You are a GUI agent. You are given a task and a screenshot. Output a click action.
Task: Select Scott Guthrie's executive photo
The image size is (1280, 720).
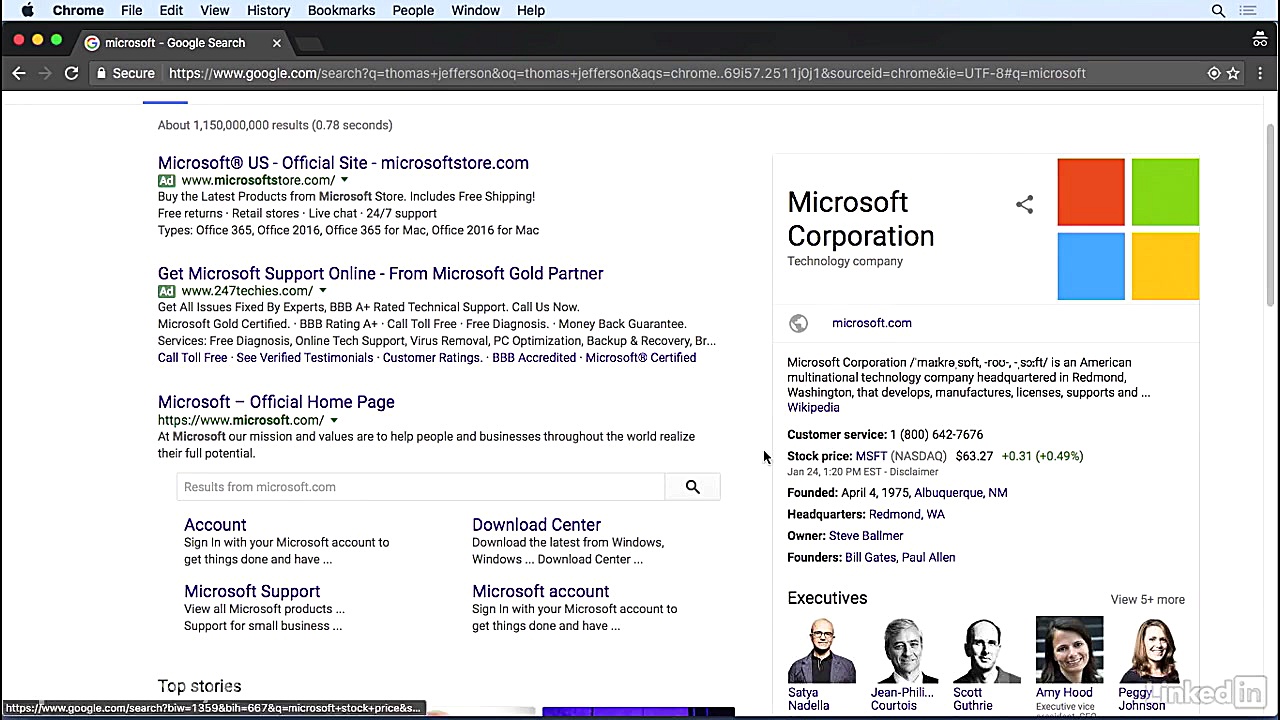pos(987,650)
